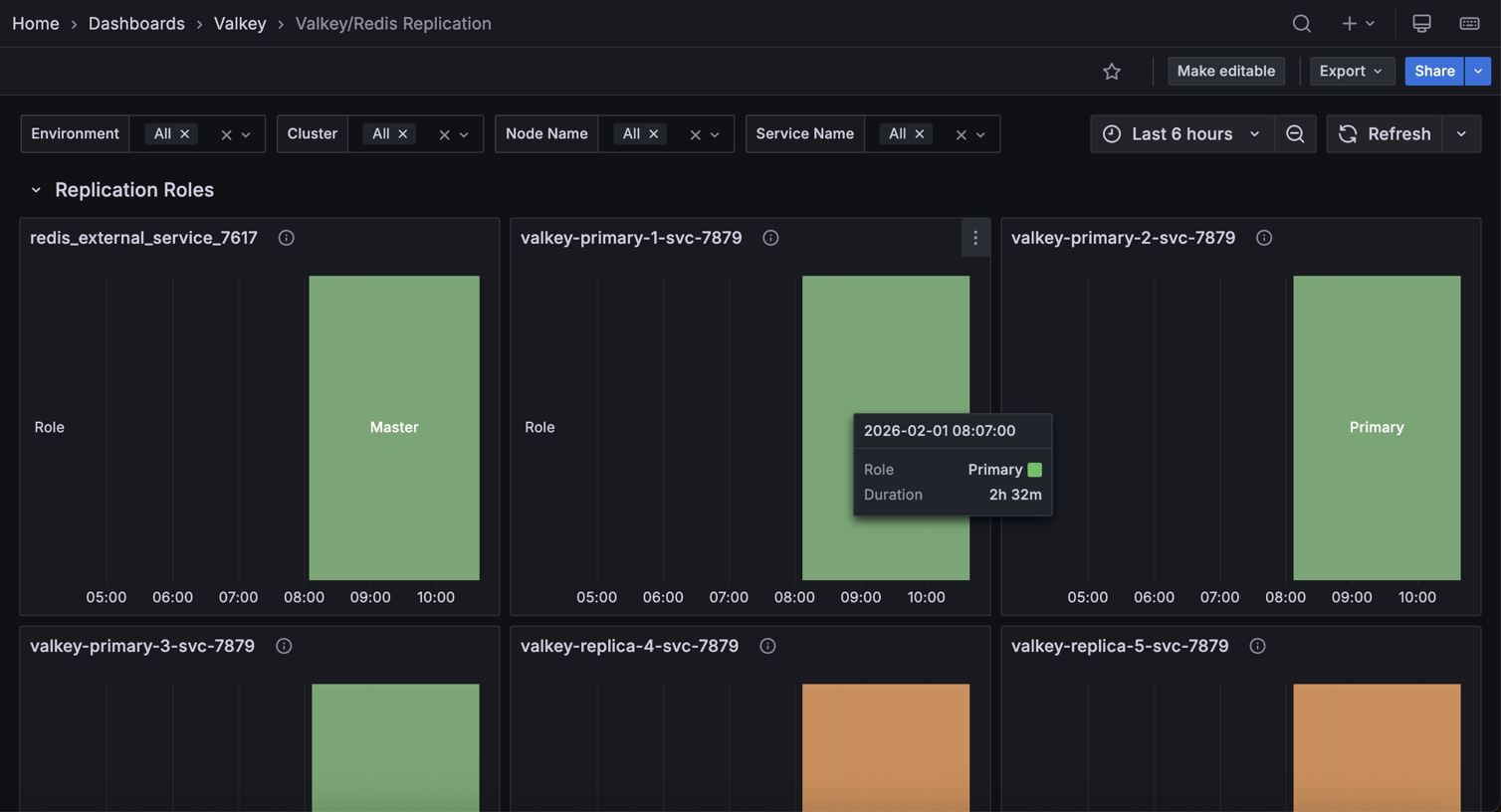Toggle the dashboard favorite star
The image size is (1501, 812).
[x=1111, y=71]
